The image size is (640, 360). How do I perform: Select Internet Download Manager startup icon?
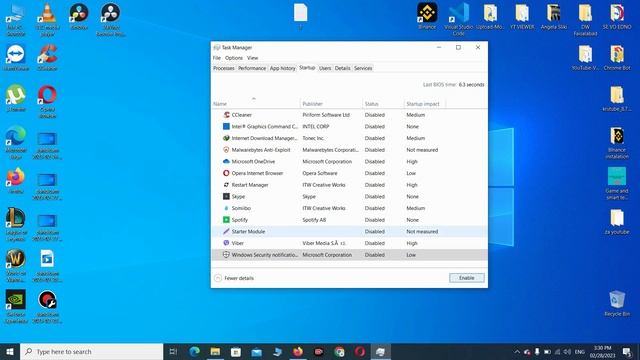(x=226, y=138)
